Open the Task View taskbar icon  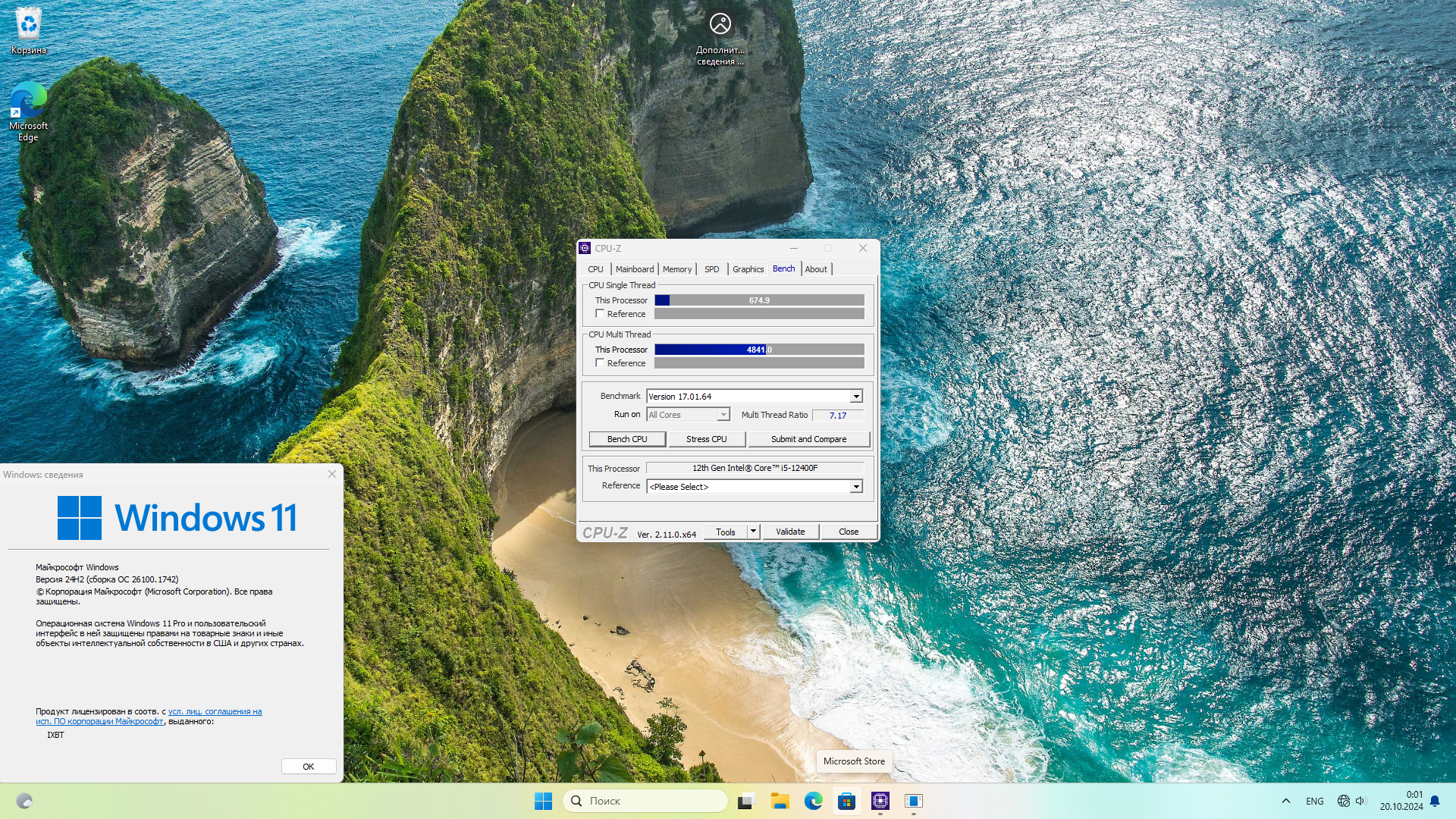(x=746, y=801)
